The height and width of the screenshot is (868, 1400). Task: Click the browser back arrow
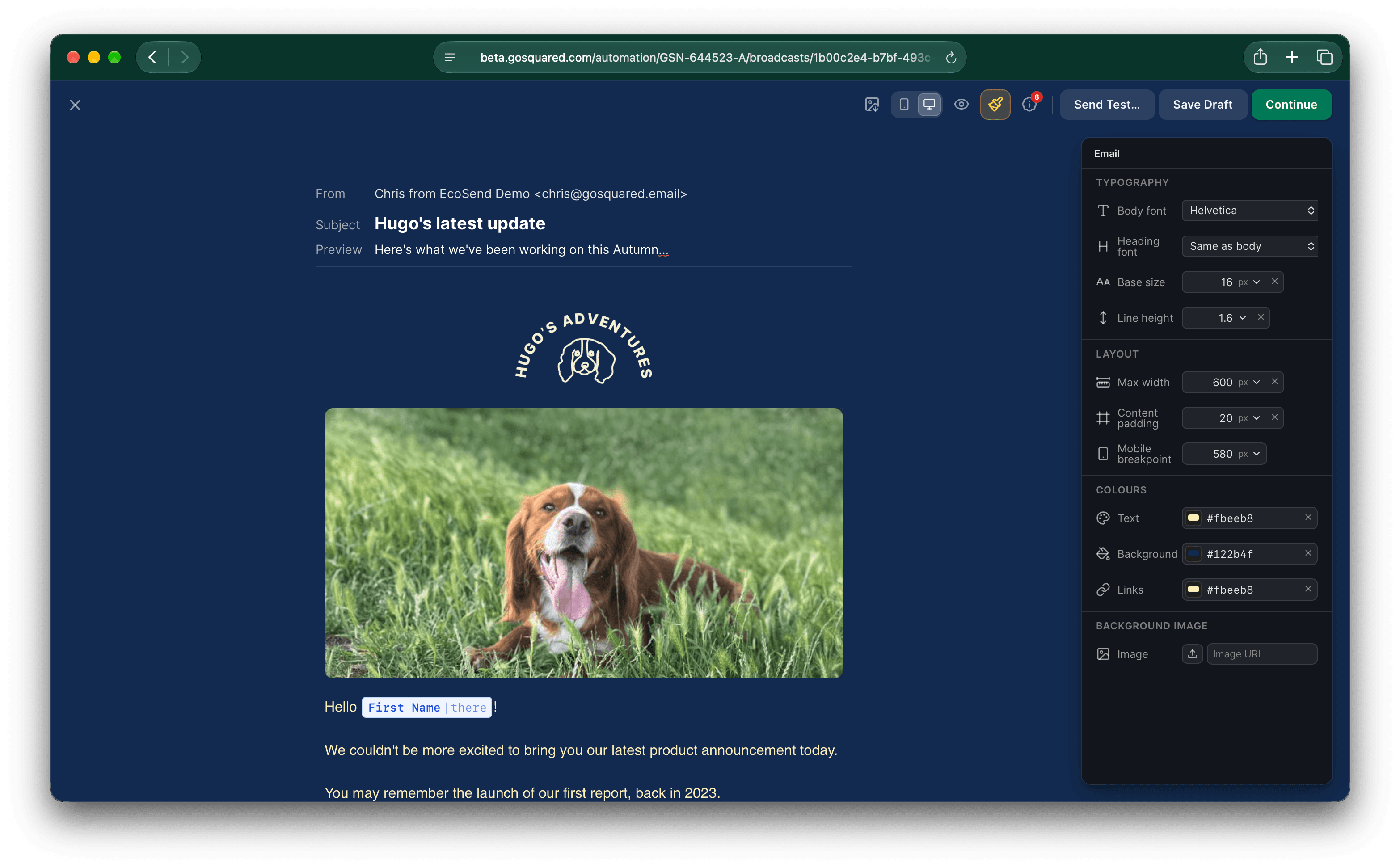pos(152,57)
